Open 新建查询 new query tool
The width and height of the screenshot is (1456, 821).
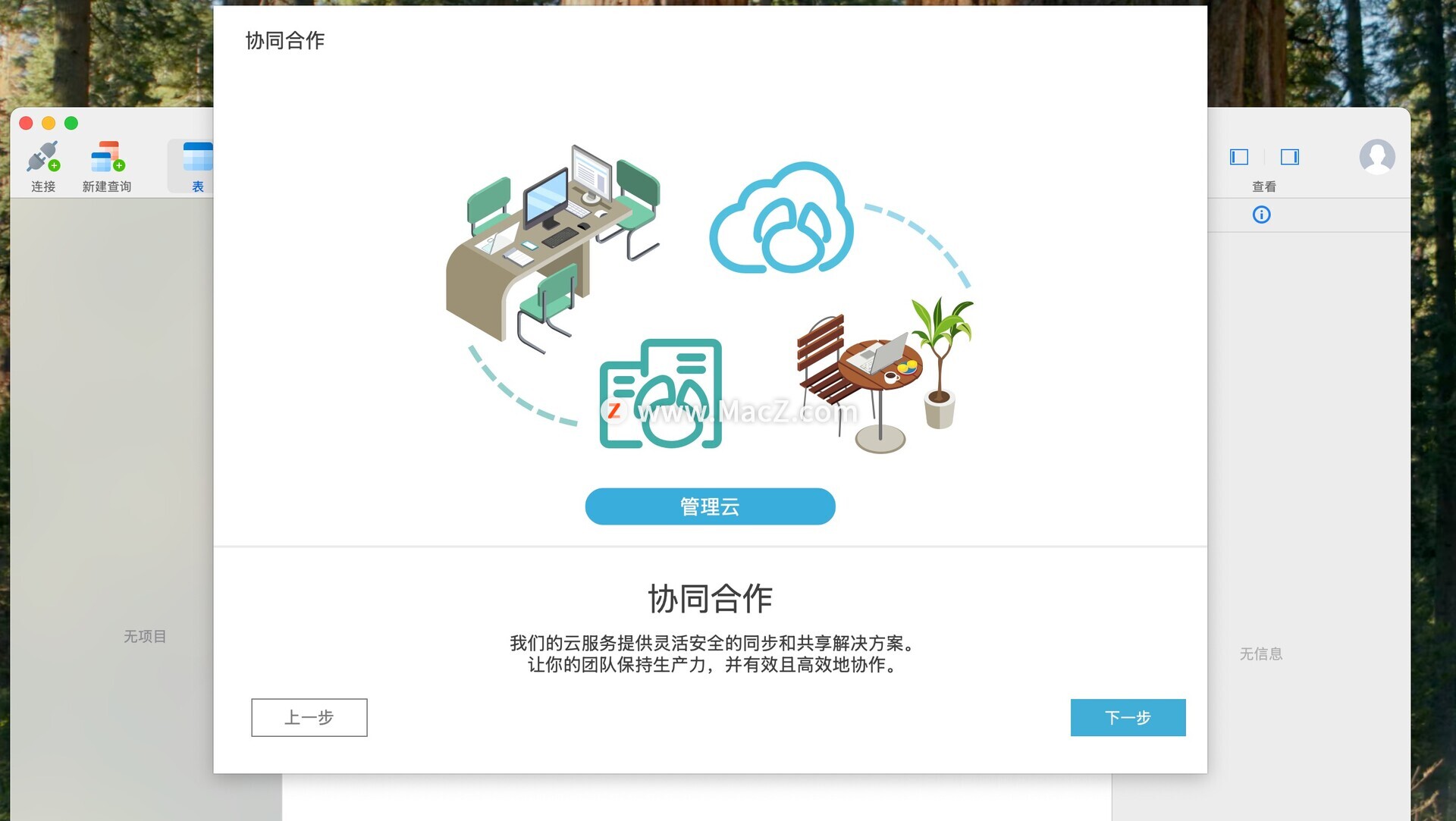pos(107,156)
